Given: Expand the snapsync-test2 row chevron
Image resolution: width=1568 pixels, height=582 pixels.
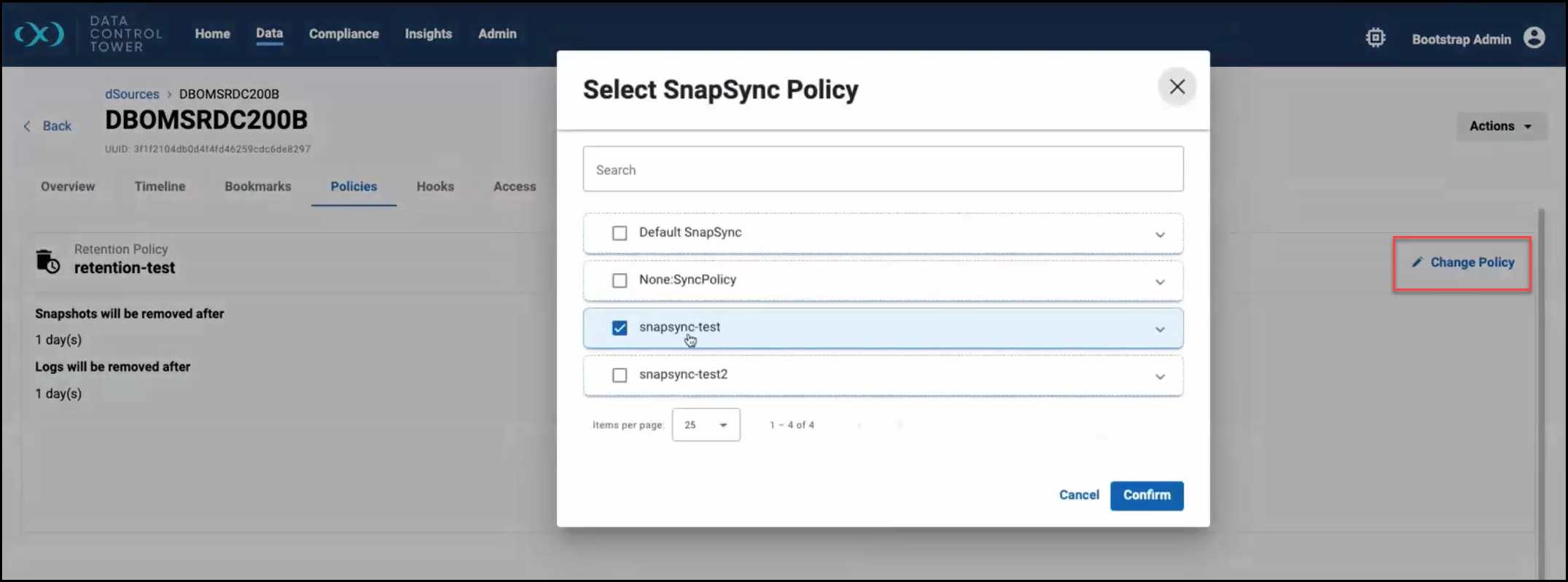Looking at the screenshot, I should tap(1159, 377).
